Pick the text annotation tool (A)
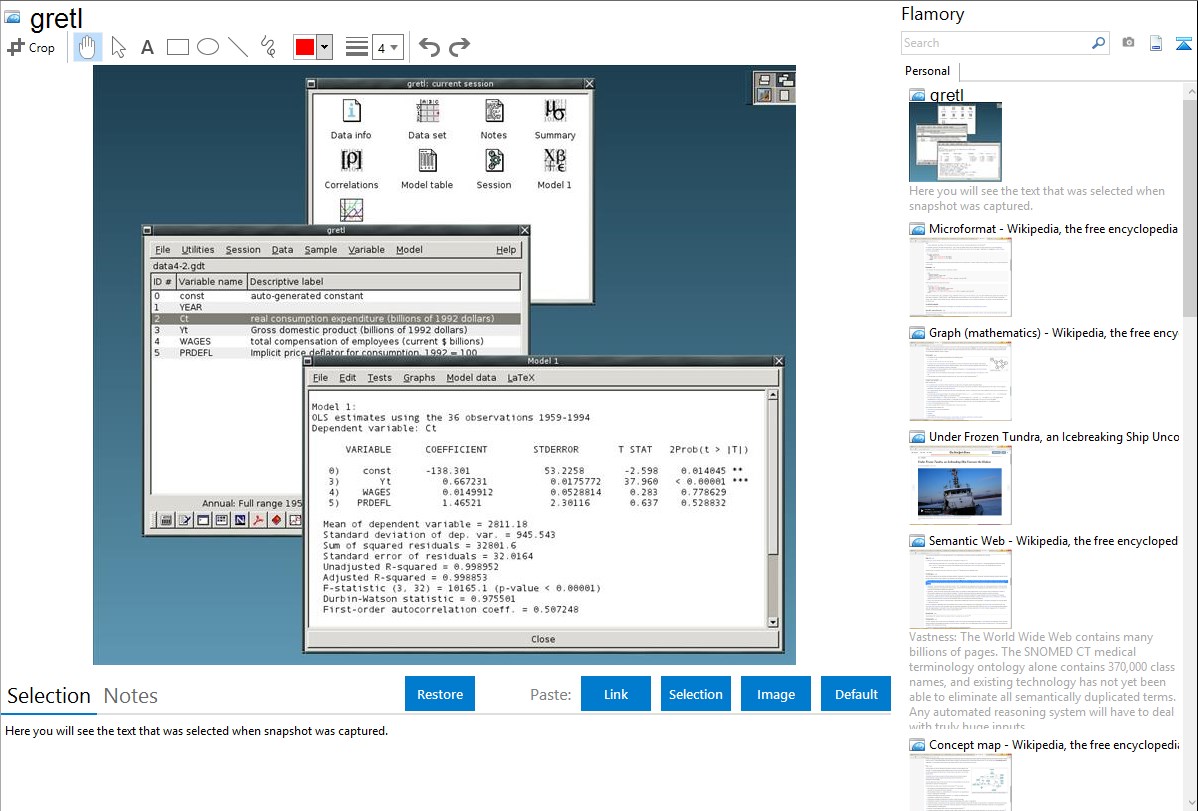This screenshot has height=811, width=1198. point(147,47)
